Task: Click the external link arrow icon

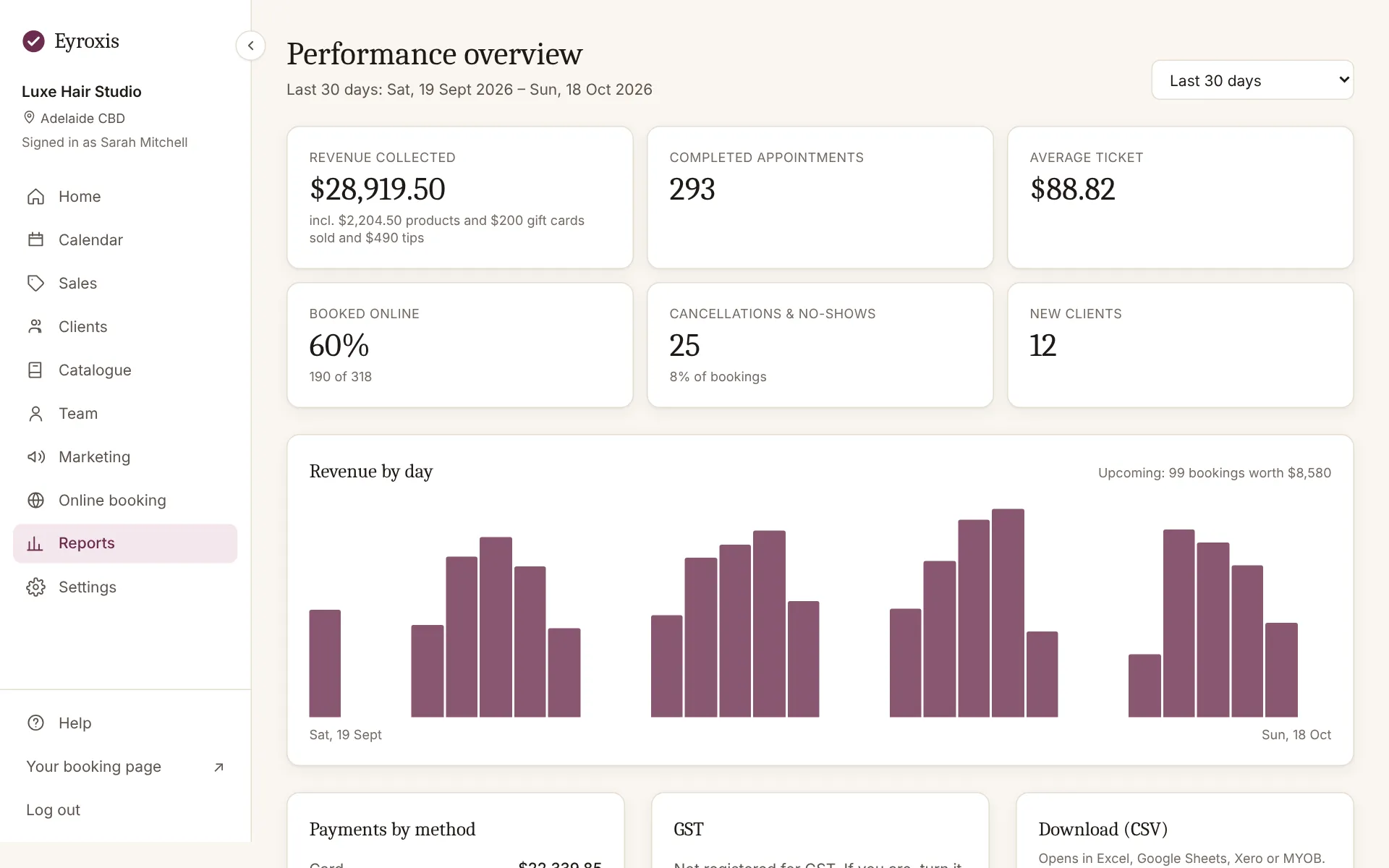Action: click(218, 767)
